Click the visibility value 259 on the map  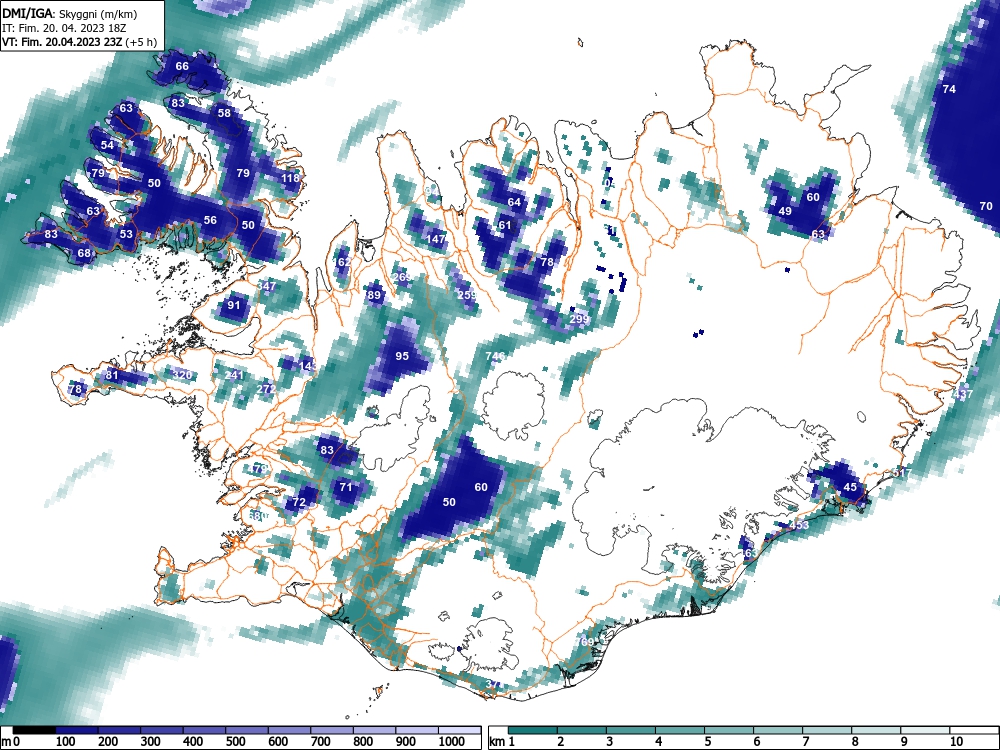(x=467, y=295)
